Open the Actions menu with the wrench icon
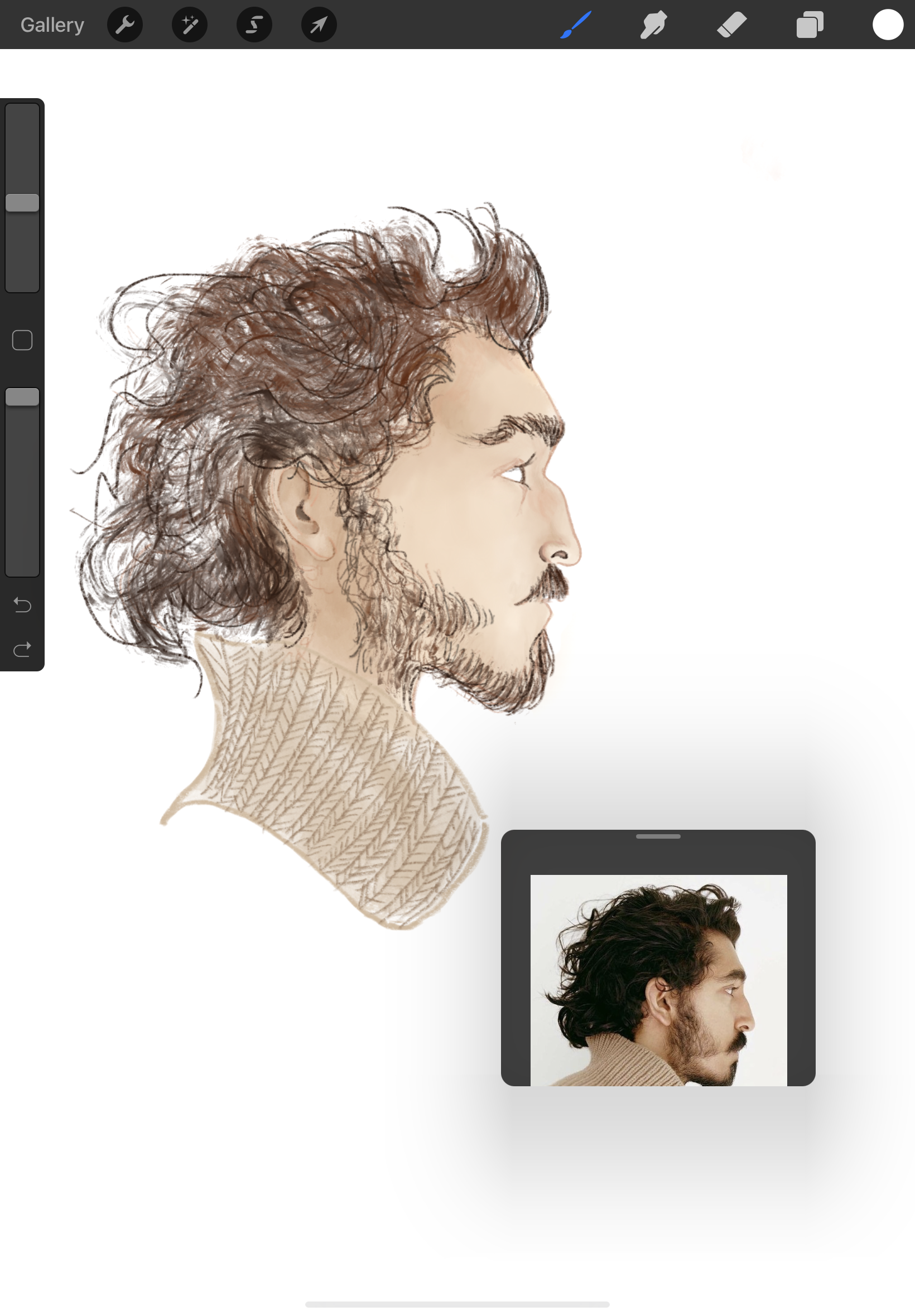The height and width of the screenshot is (1316, 915). pos(125,24)
